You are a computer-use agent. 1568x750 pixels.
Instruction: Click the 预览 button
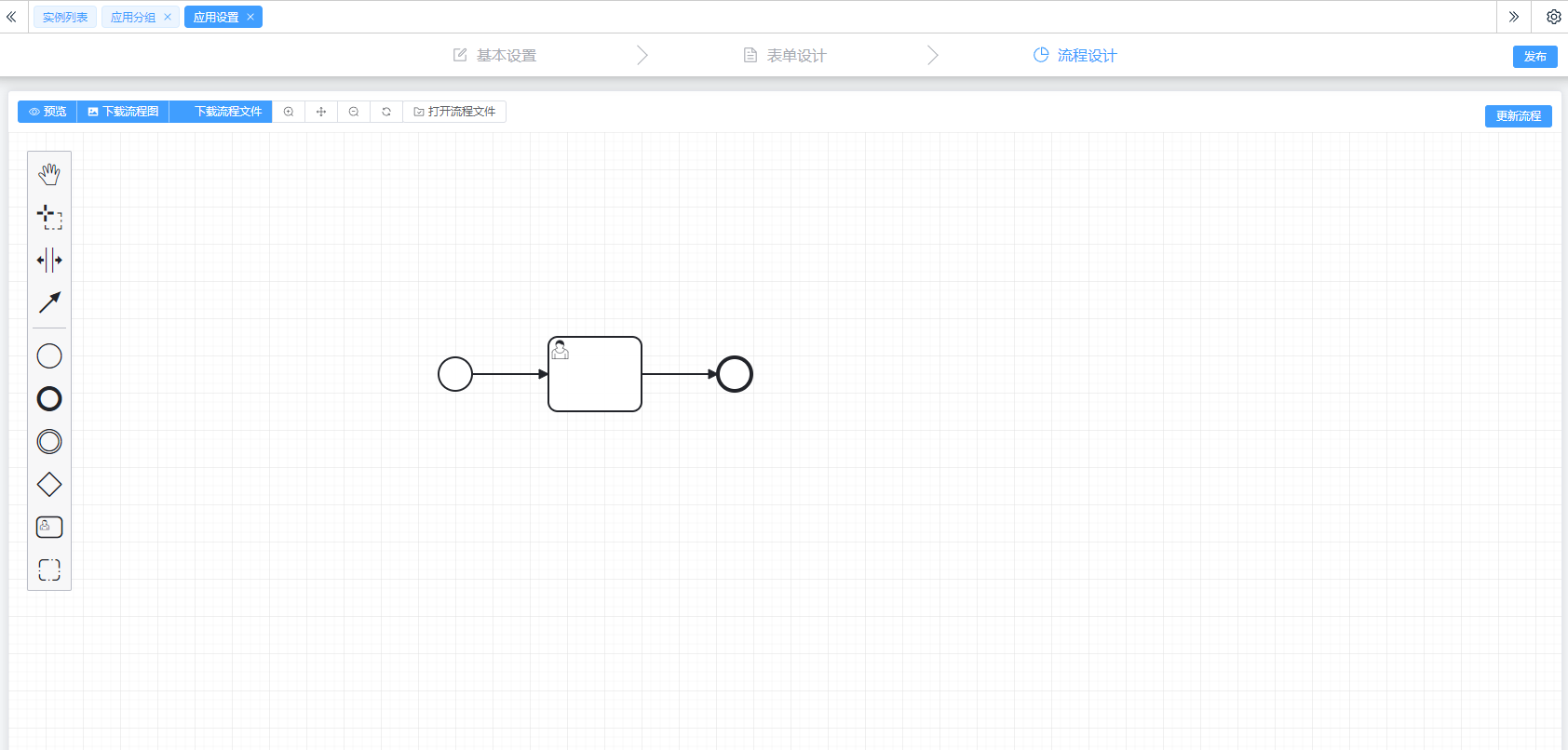47,112
